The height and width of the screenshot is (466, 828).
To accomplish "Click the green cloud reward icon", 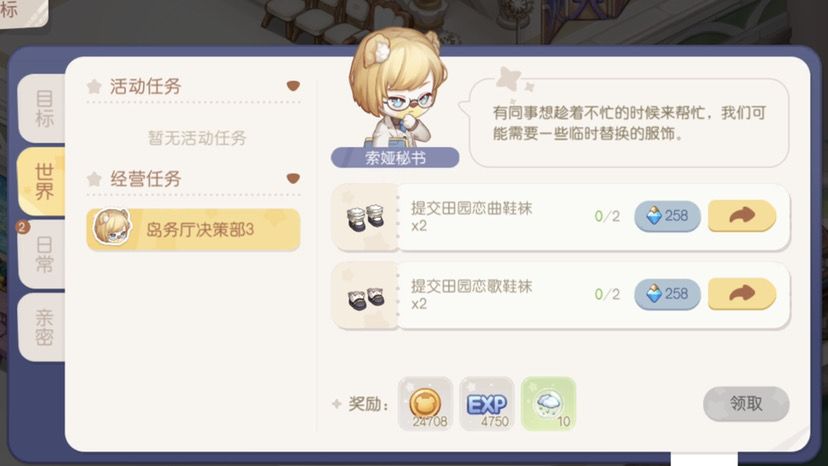I will click(x=549, y=404).
